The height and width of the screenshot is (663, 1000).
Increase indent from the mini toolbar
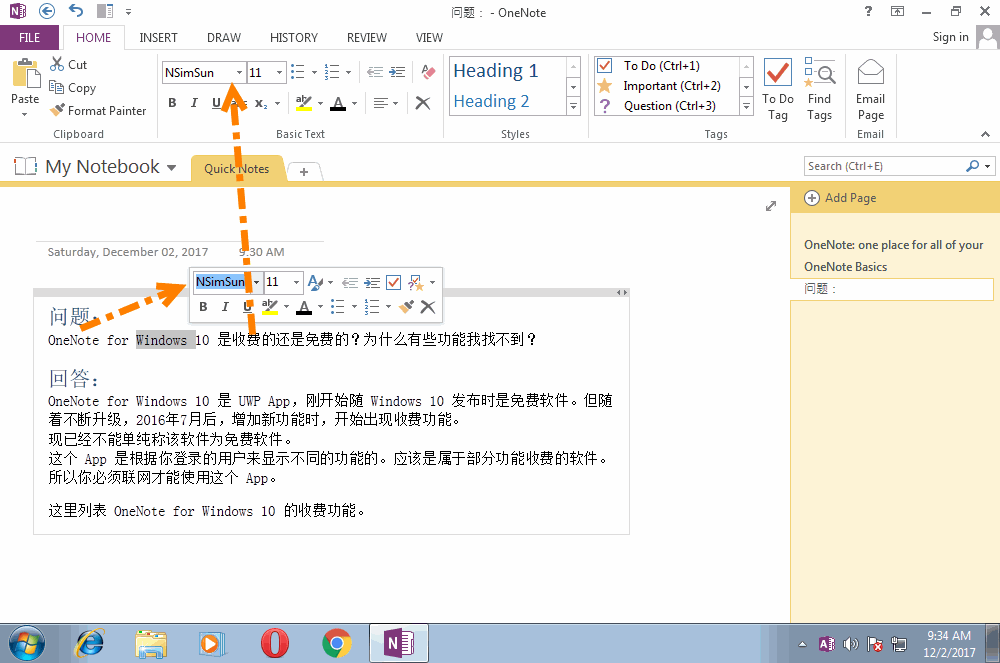pos(372,282)
